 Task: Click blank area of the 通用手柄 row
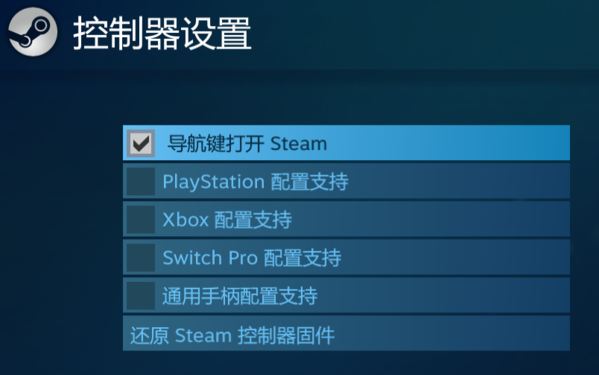[x=443, y=296]
